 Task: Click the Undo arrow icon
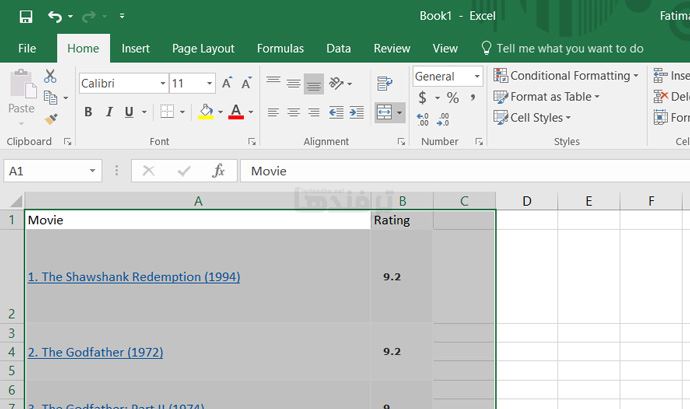[x=55, y=17]
